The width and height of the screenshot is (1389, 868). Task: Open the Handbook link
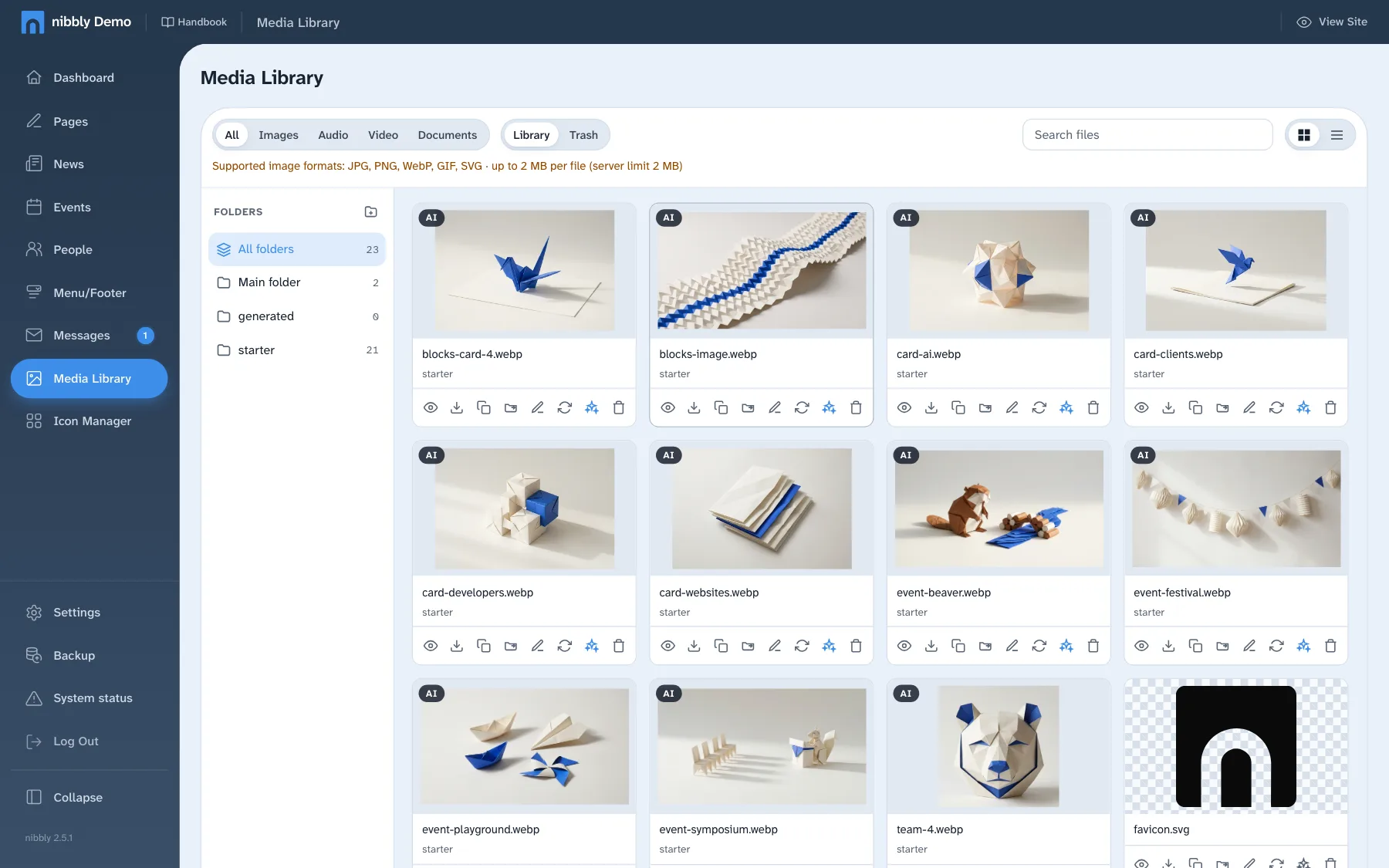click(x=194, y=22)
